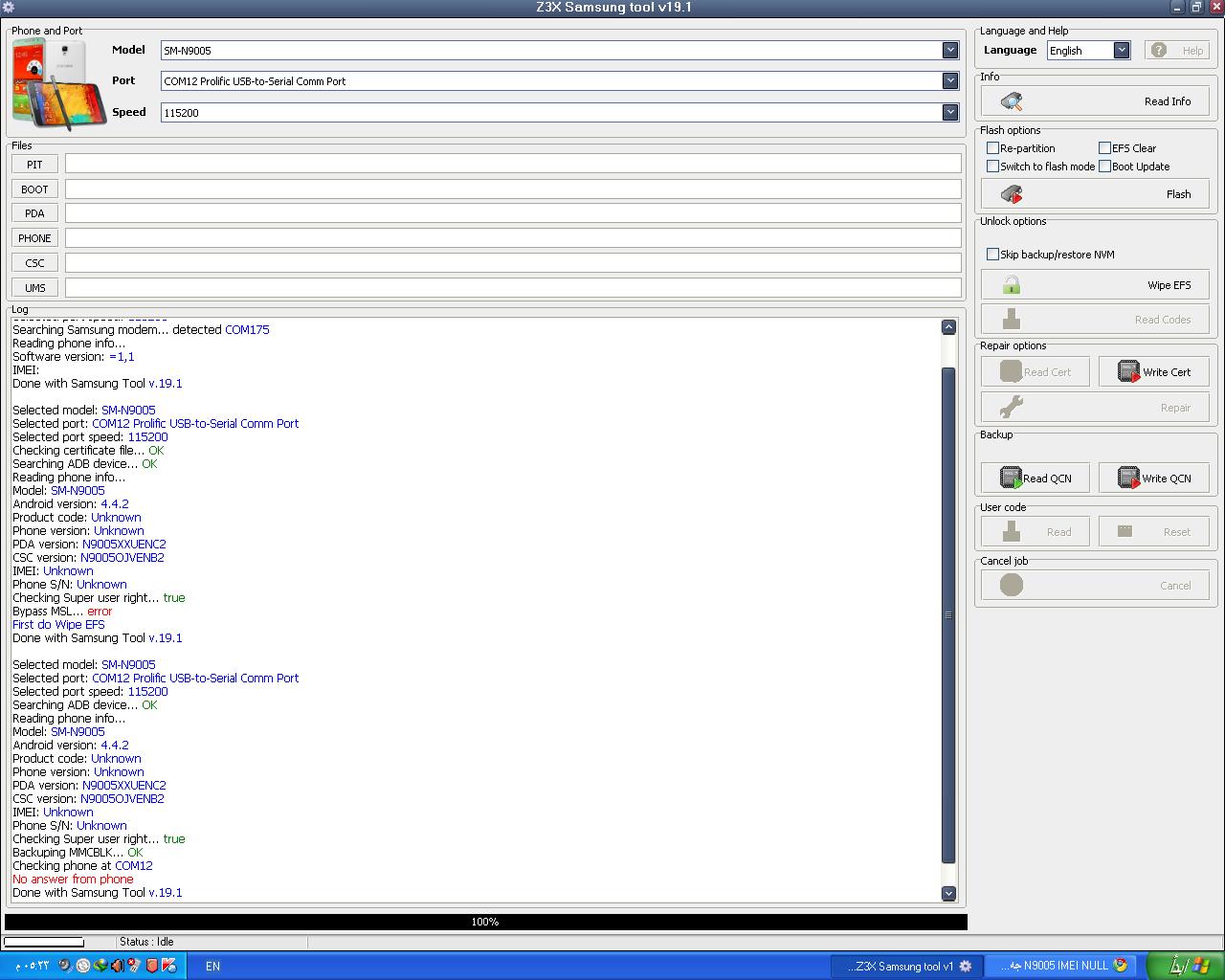Viewport: 1225px width, 980px height.
Task: Click the Write QCN chip icon
Action: tap(1129, 478)
